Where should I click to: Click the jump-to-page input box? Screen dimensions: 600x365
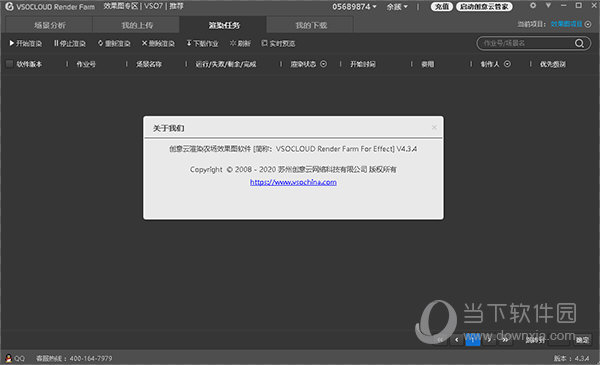(x=559, y=340)
